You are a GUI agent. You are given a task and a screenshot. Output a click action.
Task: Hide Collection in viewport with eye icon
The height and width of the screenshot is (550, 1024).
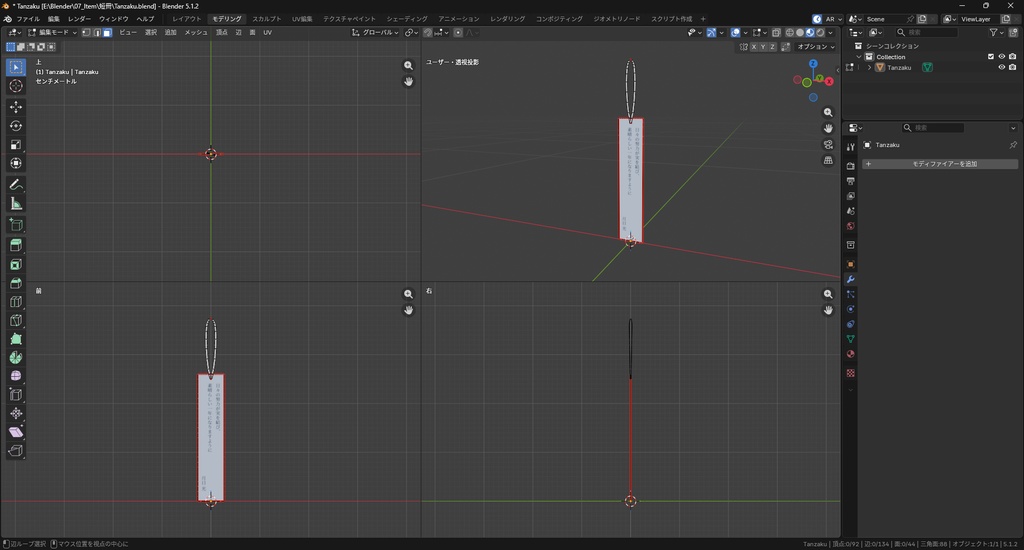[x=1002, y=57]
